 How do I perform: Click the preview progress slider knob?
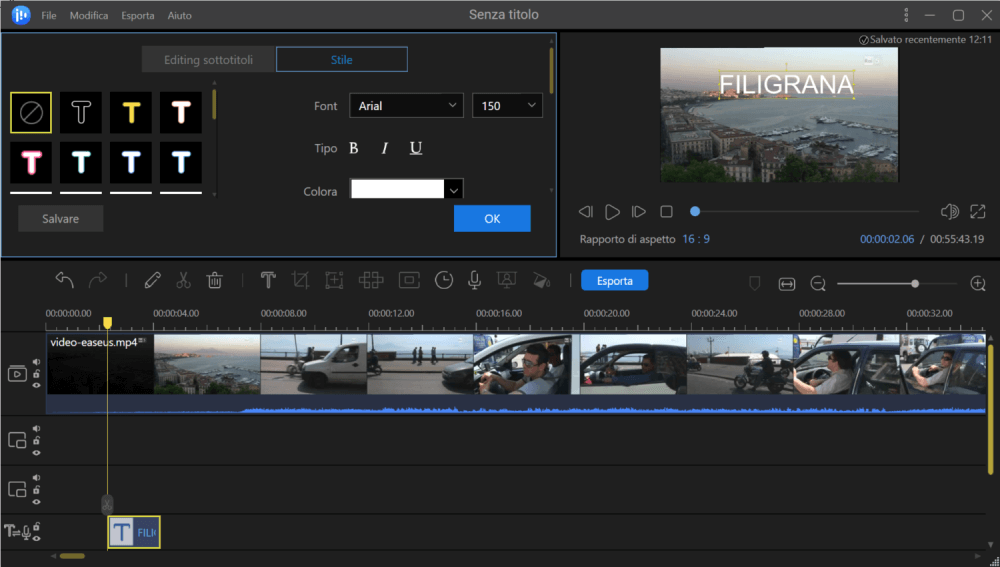(695, 211)
